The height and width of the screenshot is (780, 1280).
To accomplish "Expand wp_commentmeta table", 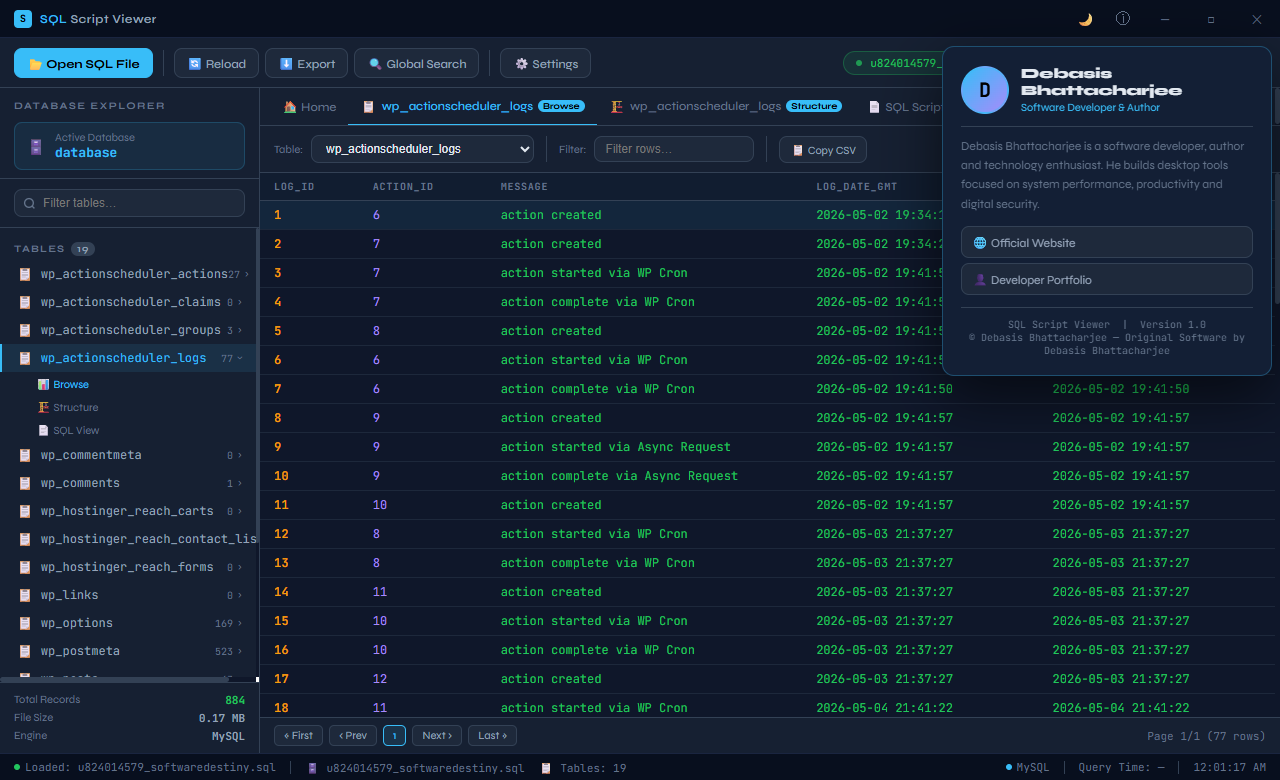I will [242, 455].
